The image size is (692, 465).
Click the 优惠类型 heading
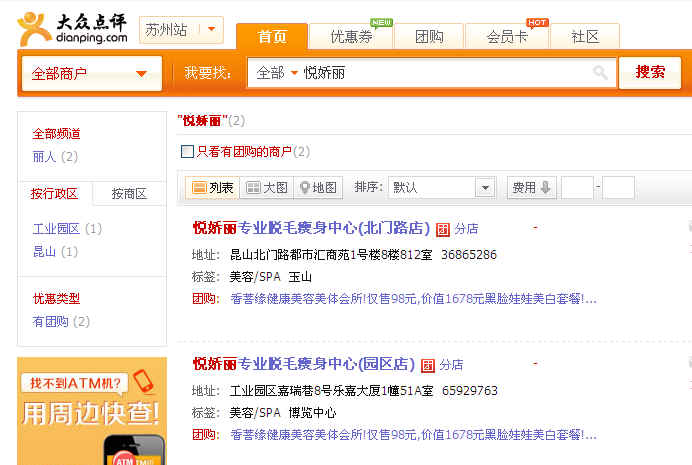tap(56, 299)
